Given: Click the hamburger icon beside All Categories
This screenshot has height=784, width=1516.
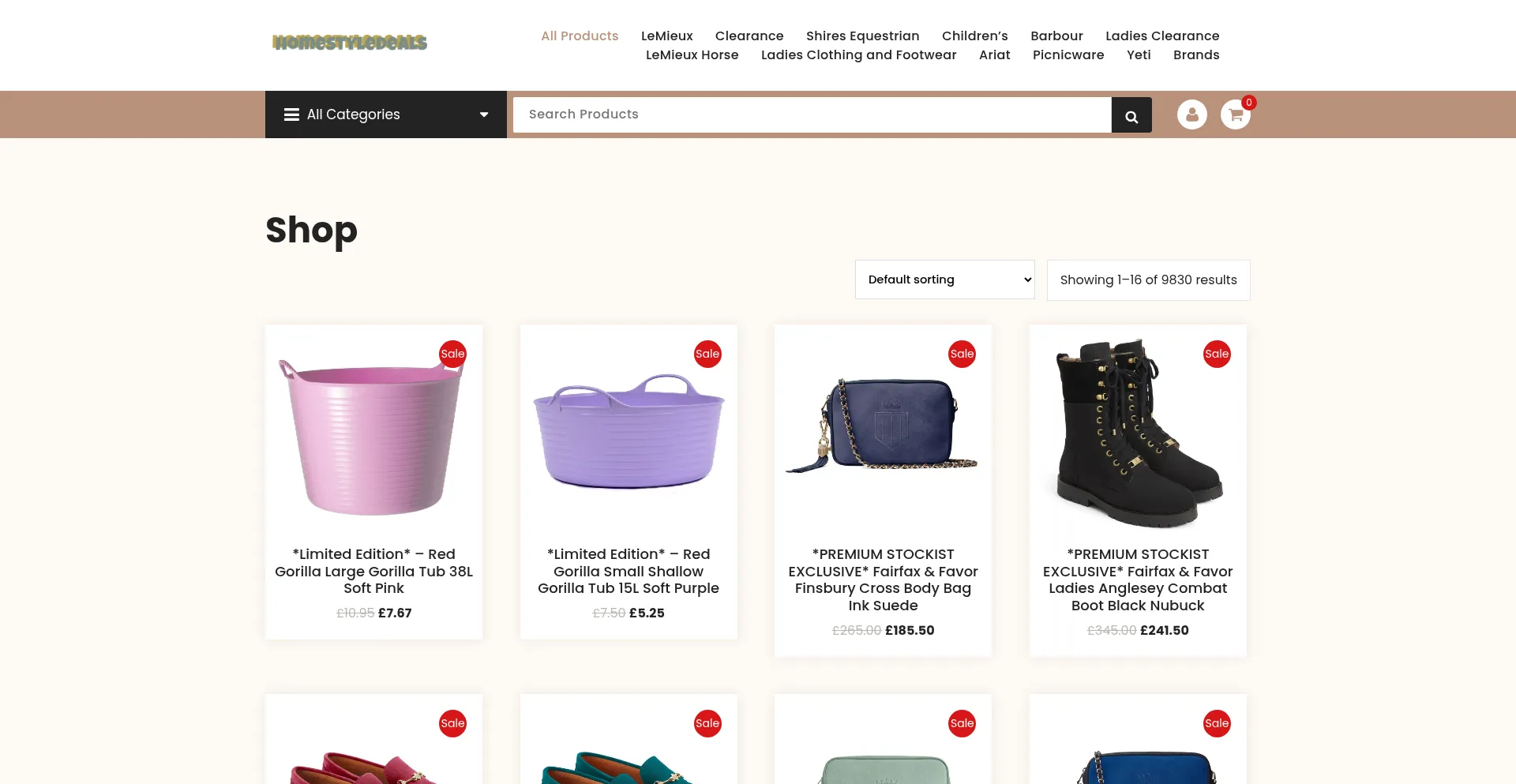Looking at the screenshot, I should pyautogui.click(x=291, y=114).
